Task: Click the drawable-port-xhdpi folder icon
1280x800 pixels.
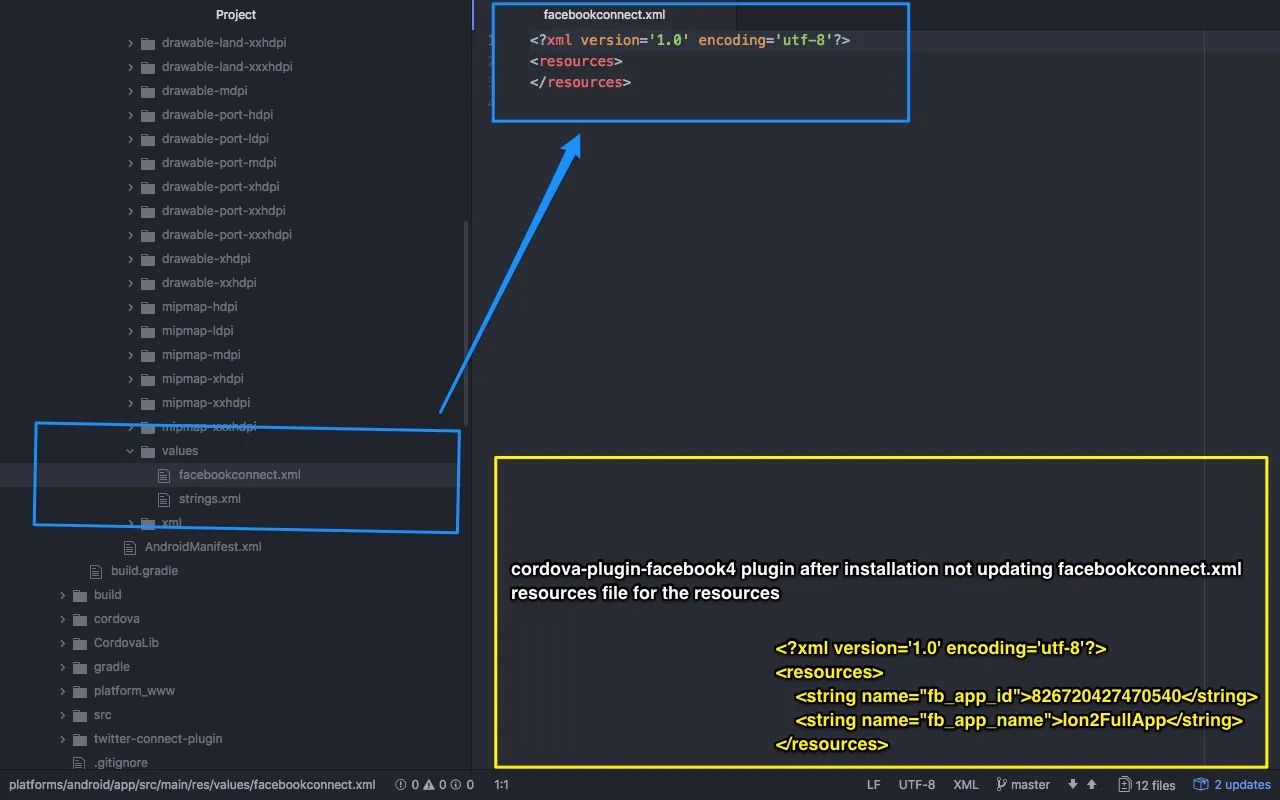Action: (148, 187)
